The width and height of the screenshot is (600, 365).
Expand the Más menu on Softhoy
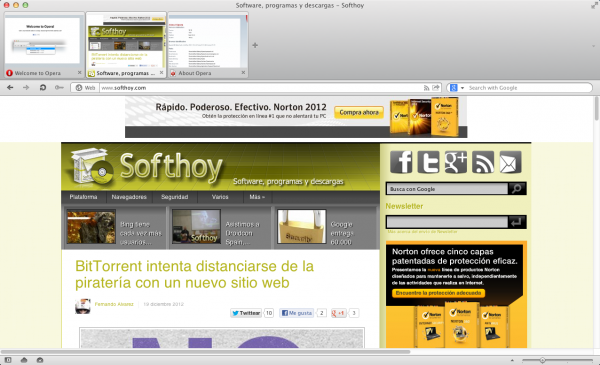(x=257, y=197)
